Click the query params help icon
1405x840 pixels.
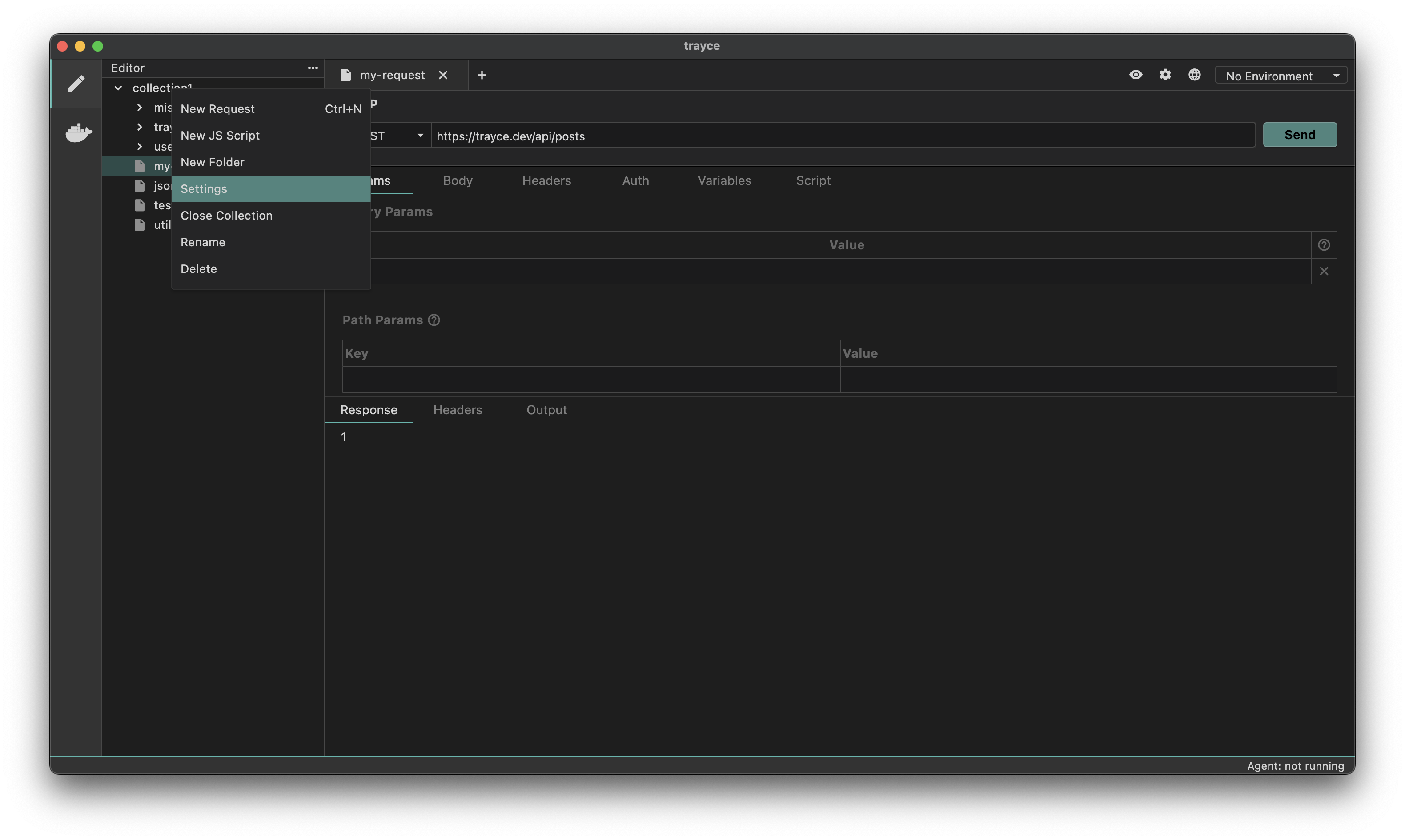pyautogui.click(x=1324, y=245)
